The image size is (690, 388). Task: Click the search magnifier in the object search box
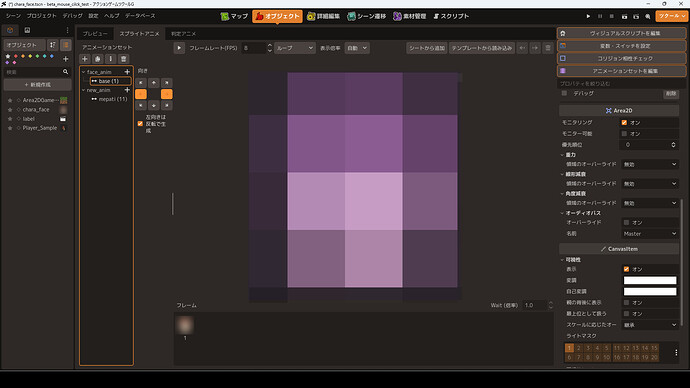(66, 72)
